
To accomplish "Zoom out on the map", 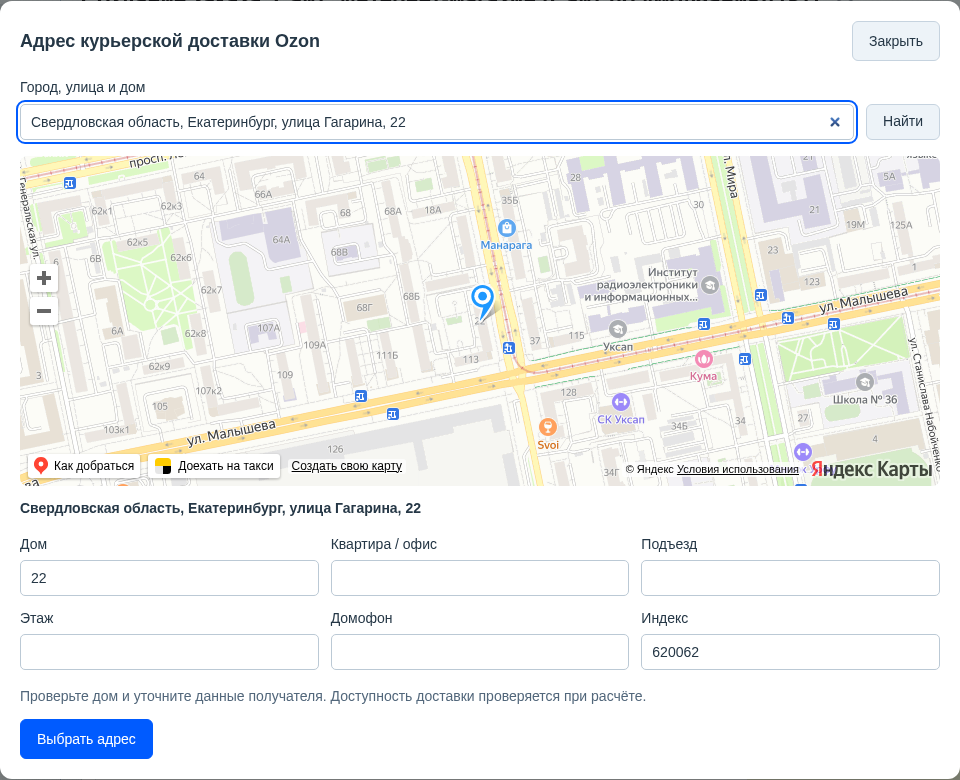I will 43,311.
